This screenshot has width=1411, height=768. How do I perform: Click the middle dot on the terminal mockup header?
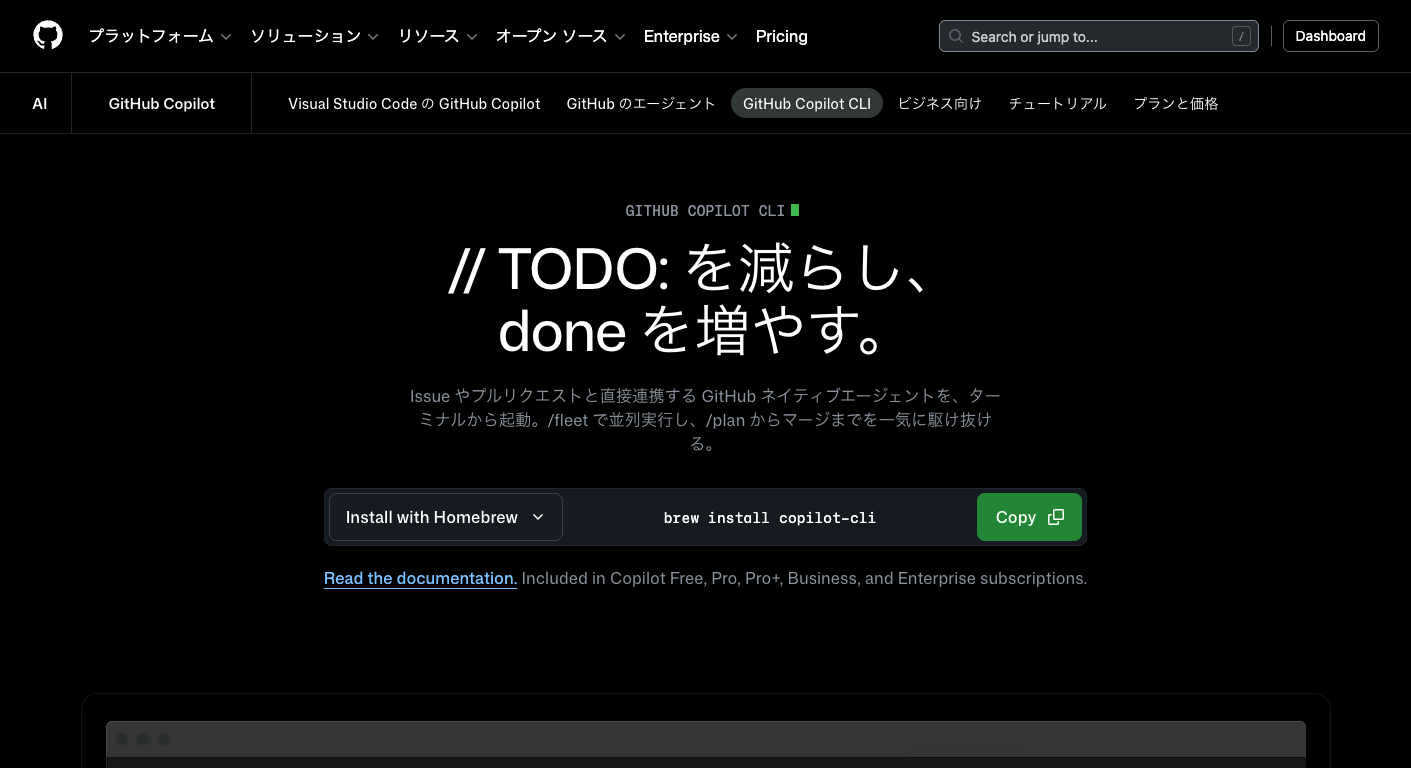pos(143,738)
